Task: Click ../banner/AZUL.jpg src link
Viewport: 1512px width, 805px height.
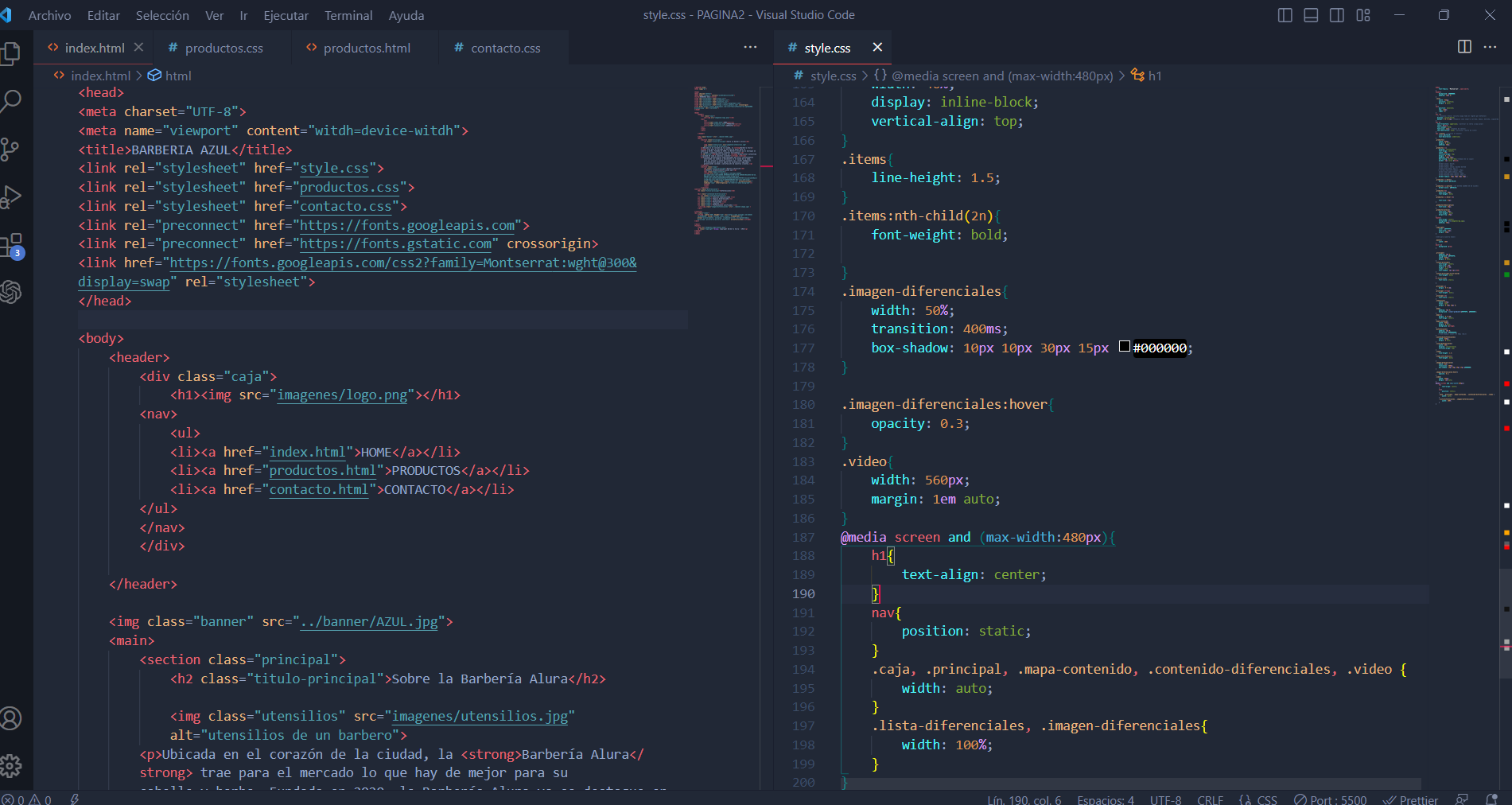Action: (x=370, y=621)
